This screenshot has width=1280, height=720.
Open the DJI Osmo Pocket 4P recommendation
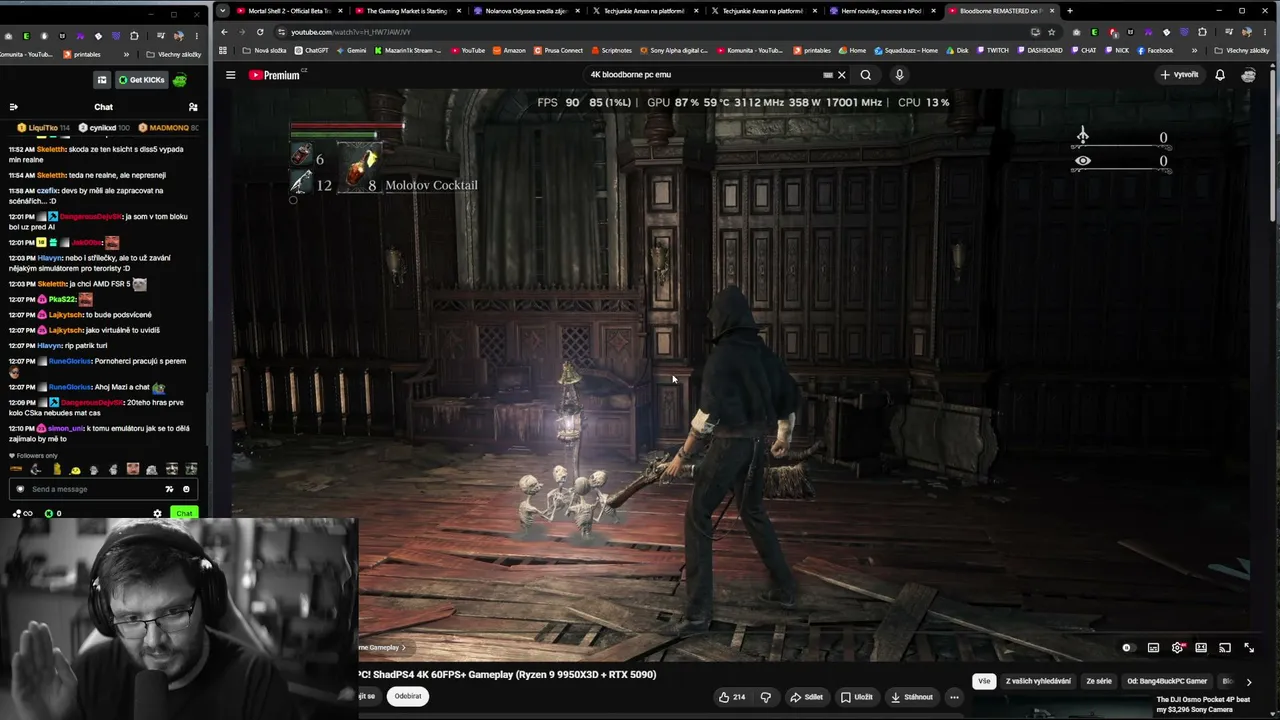coord(1203,704)
